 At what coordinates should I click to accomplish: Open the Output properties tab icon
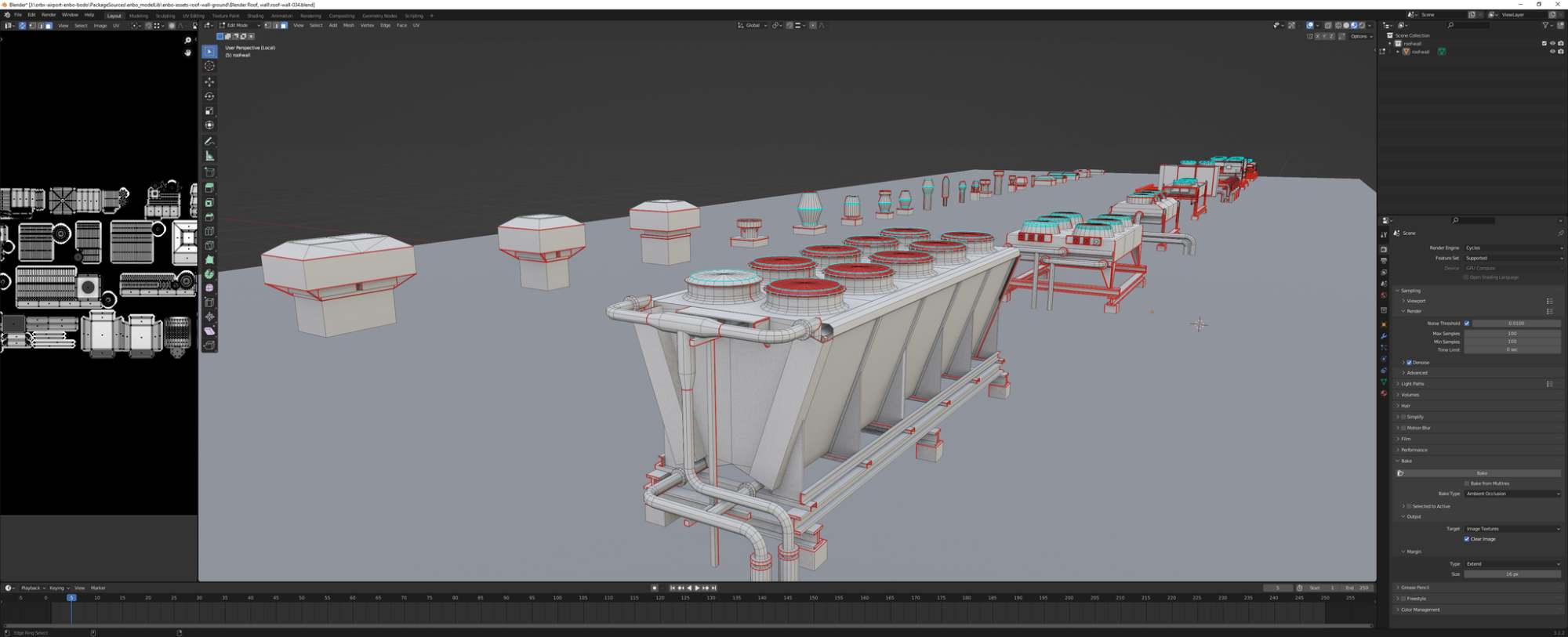pyautogui.click(x=1384, y=261)
